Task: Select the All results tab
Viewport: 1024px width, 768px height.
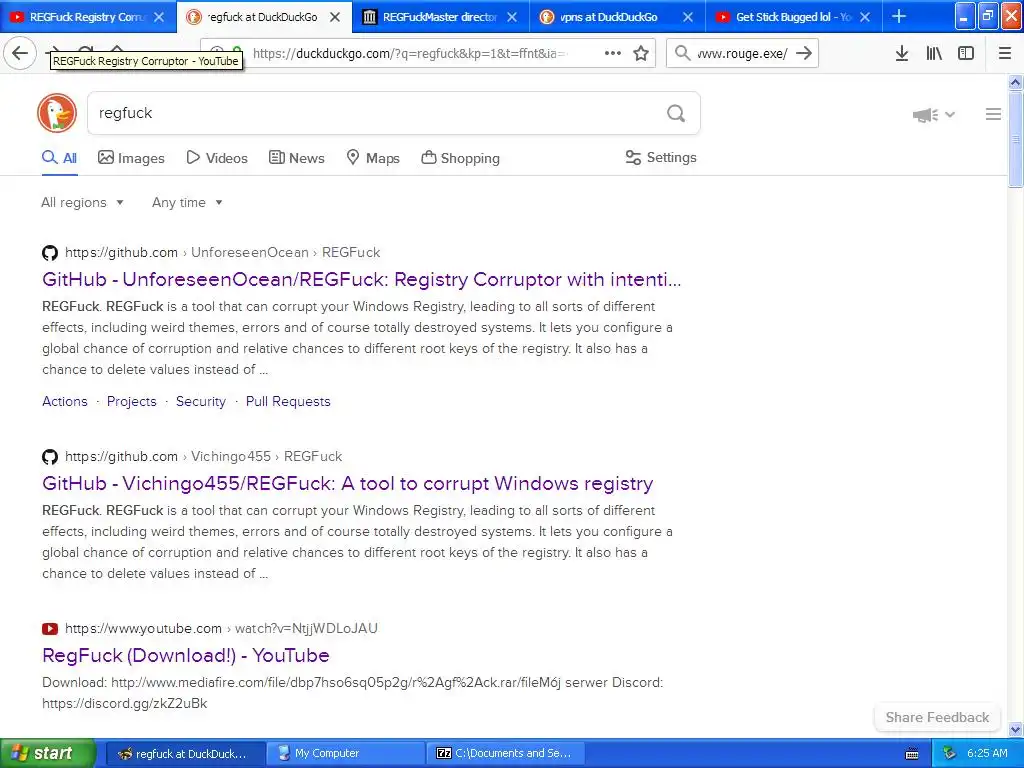Action: 59,158
